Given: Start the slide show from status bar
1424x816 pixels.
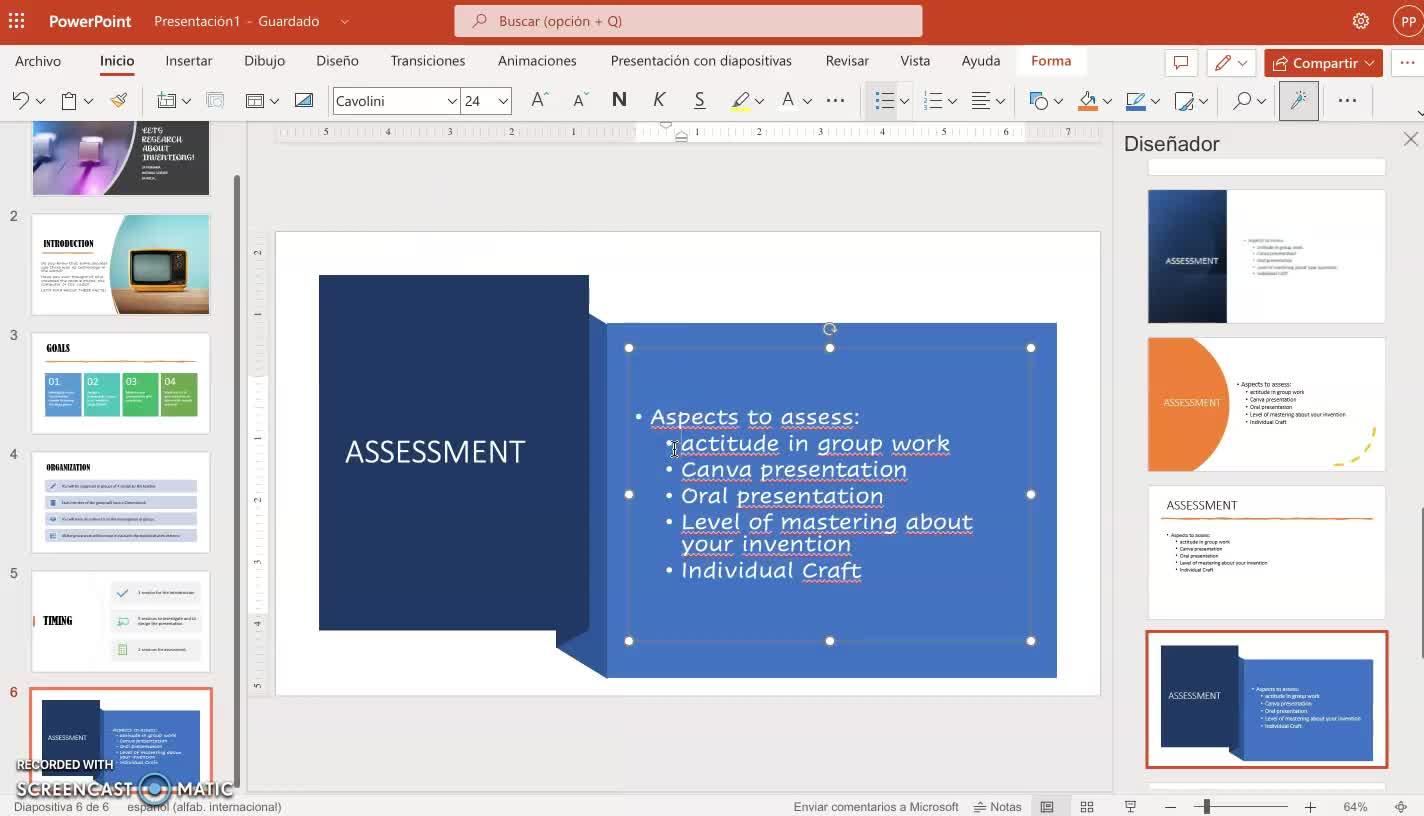Looking at the screenshot, I should [1130, 807].
